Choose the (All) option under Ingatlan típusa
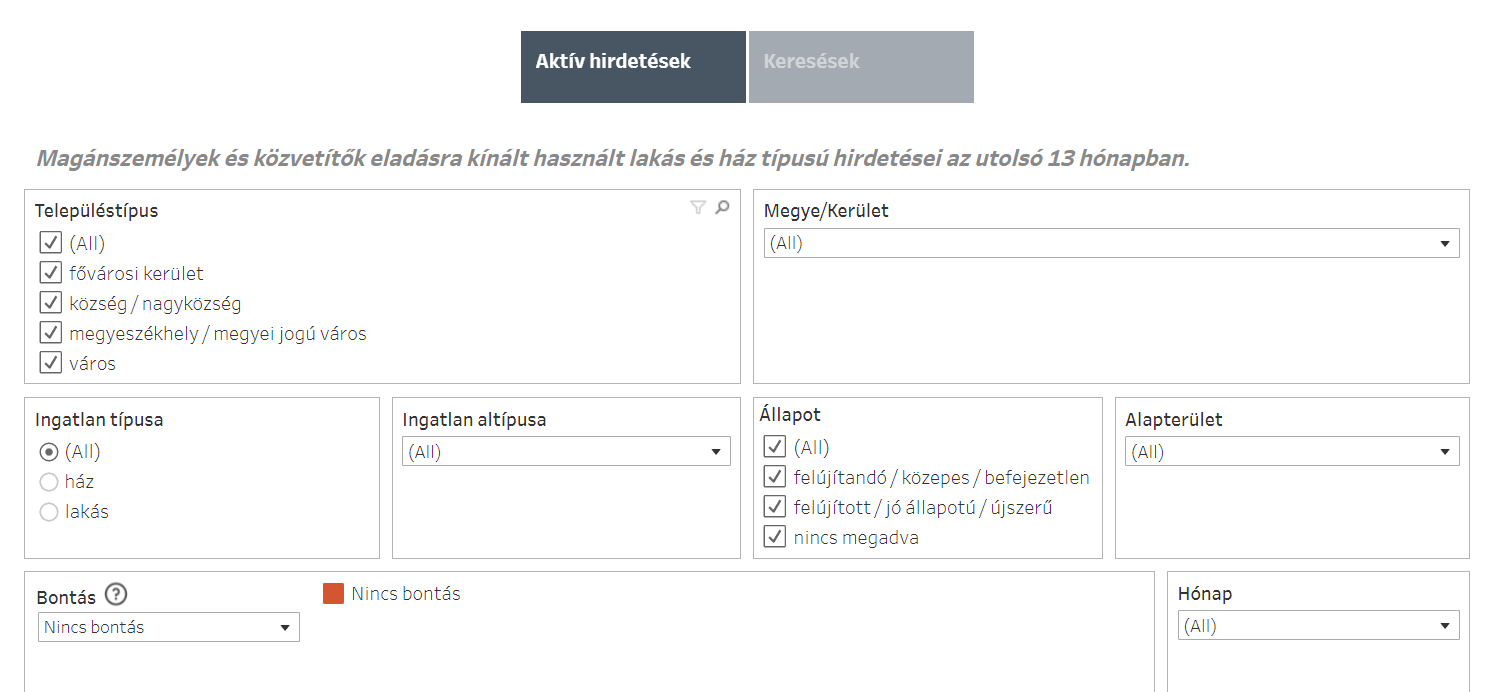This screenshot has height=692, width=1495. [49, 452]
